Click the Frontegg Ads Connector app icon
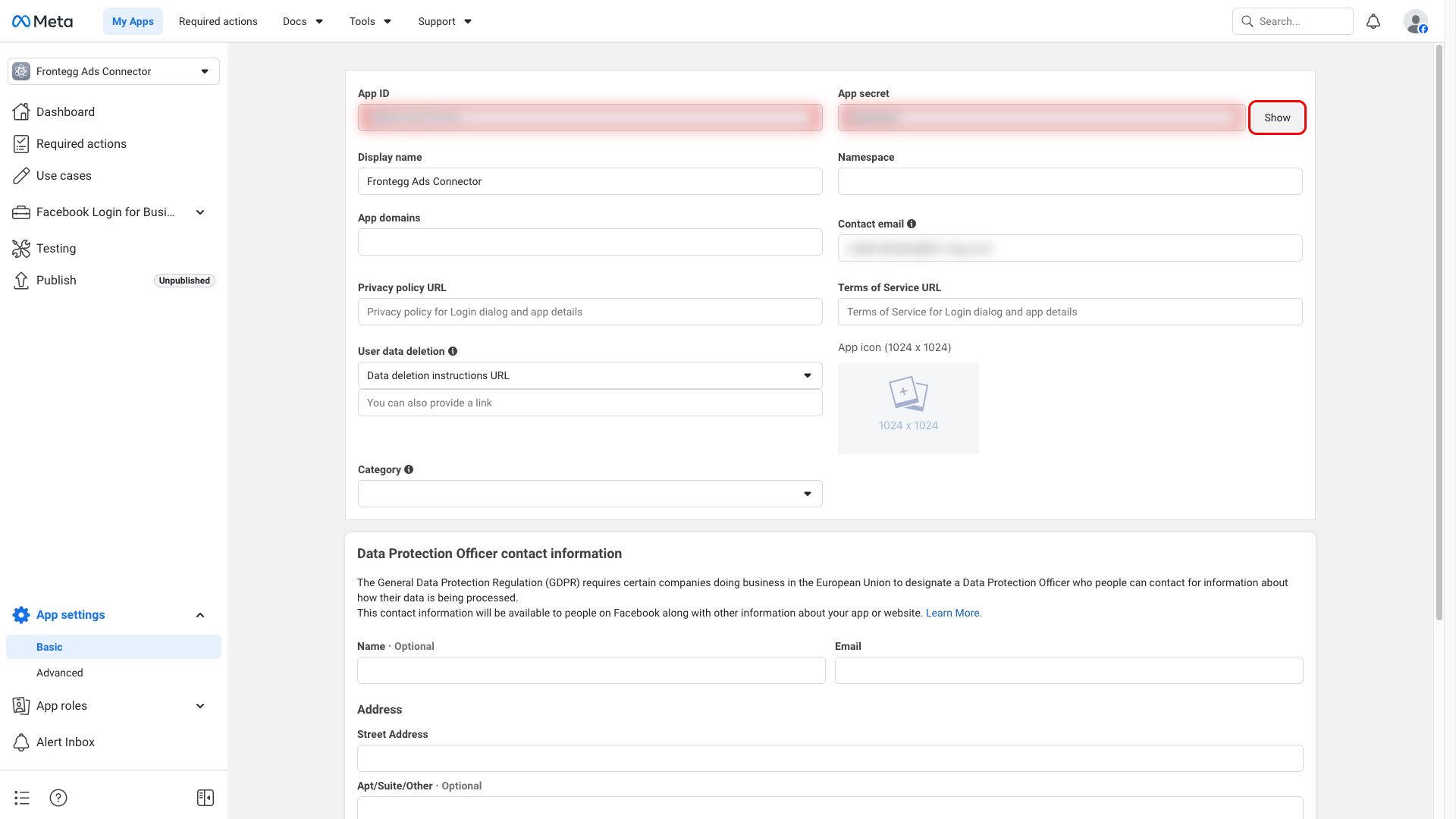 (x=21, y=71)
